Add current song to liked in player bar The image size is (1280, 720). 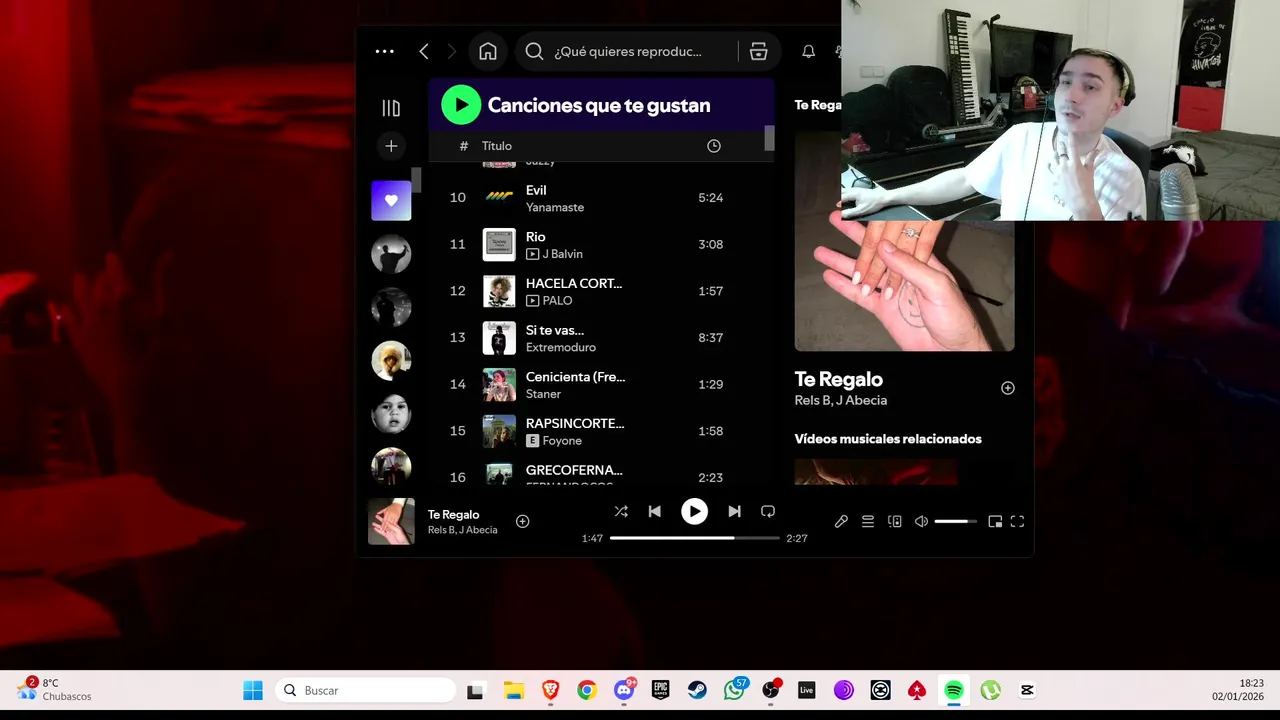522,521
